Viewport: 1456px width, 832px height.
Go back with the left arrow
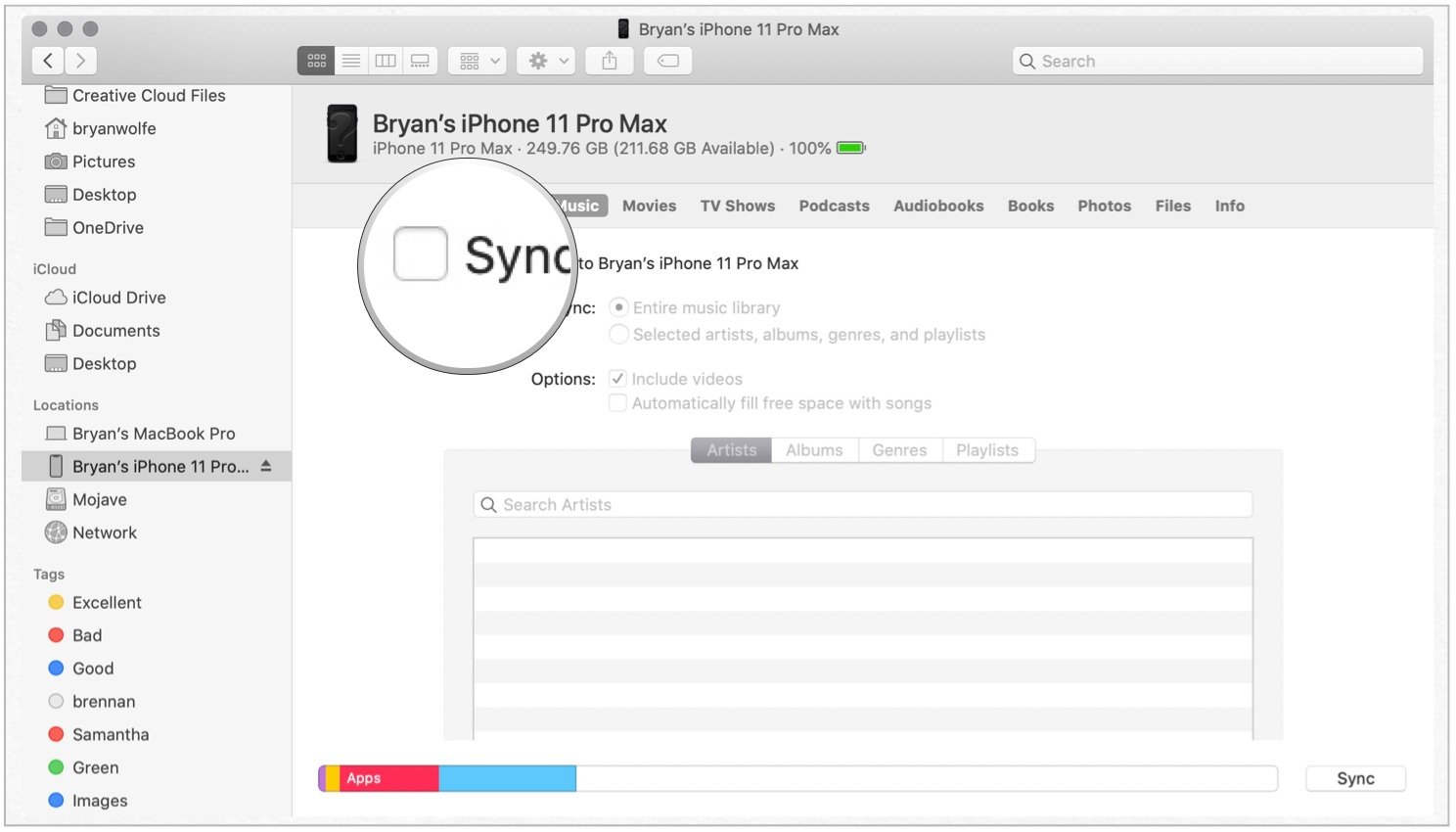tap(48, 61)
